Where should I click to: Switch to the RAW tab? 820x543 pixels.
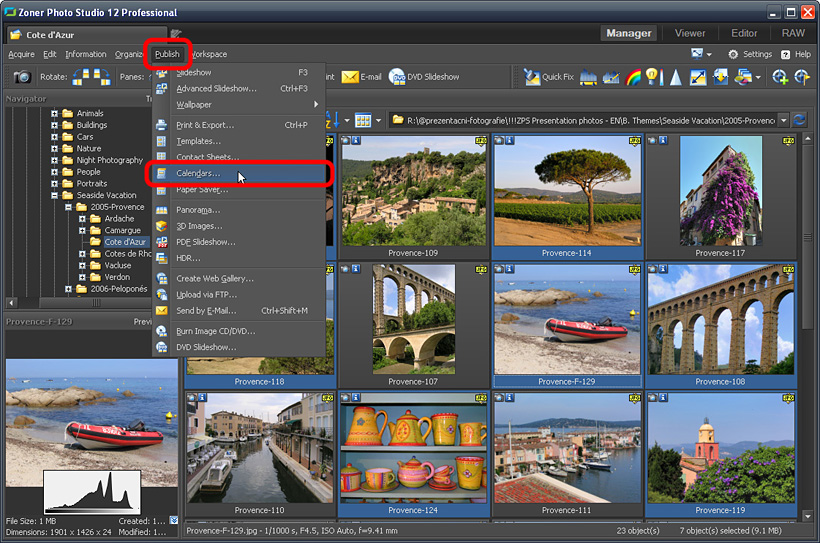click(793, 33)
